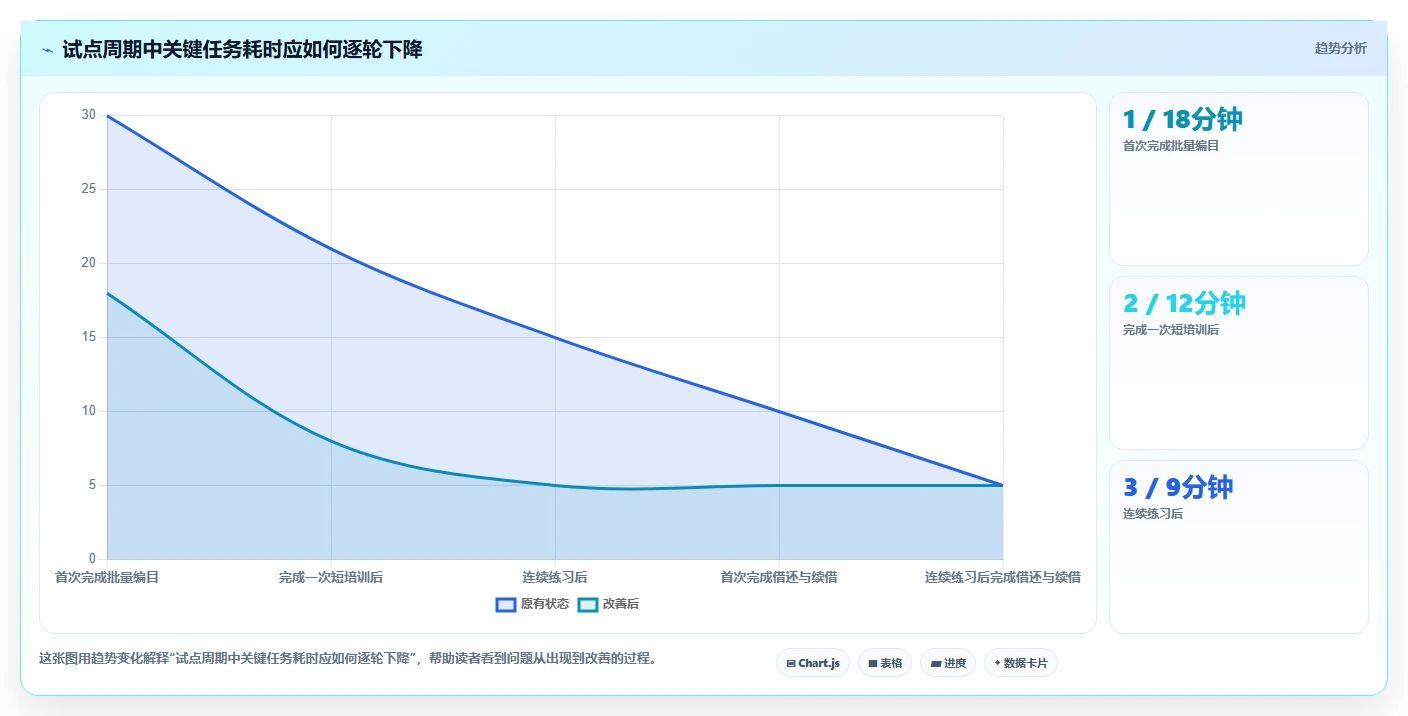Click the x-axis label 首次完成借还与续借
This screenshot has height=716, width=1408.
click(779, 577)
